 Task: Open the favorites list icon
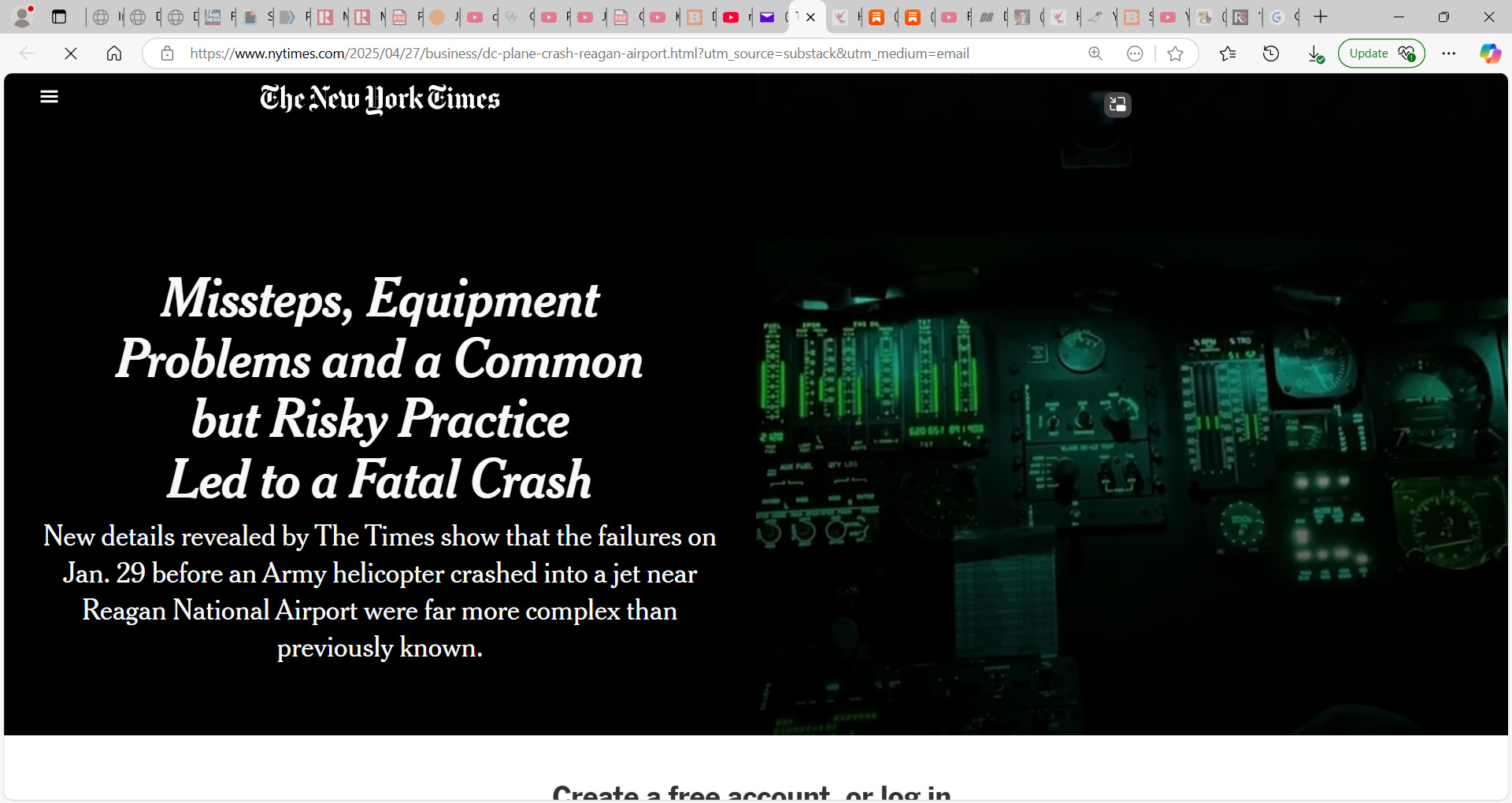1228,54
